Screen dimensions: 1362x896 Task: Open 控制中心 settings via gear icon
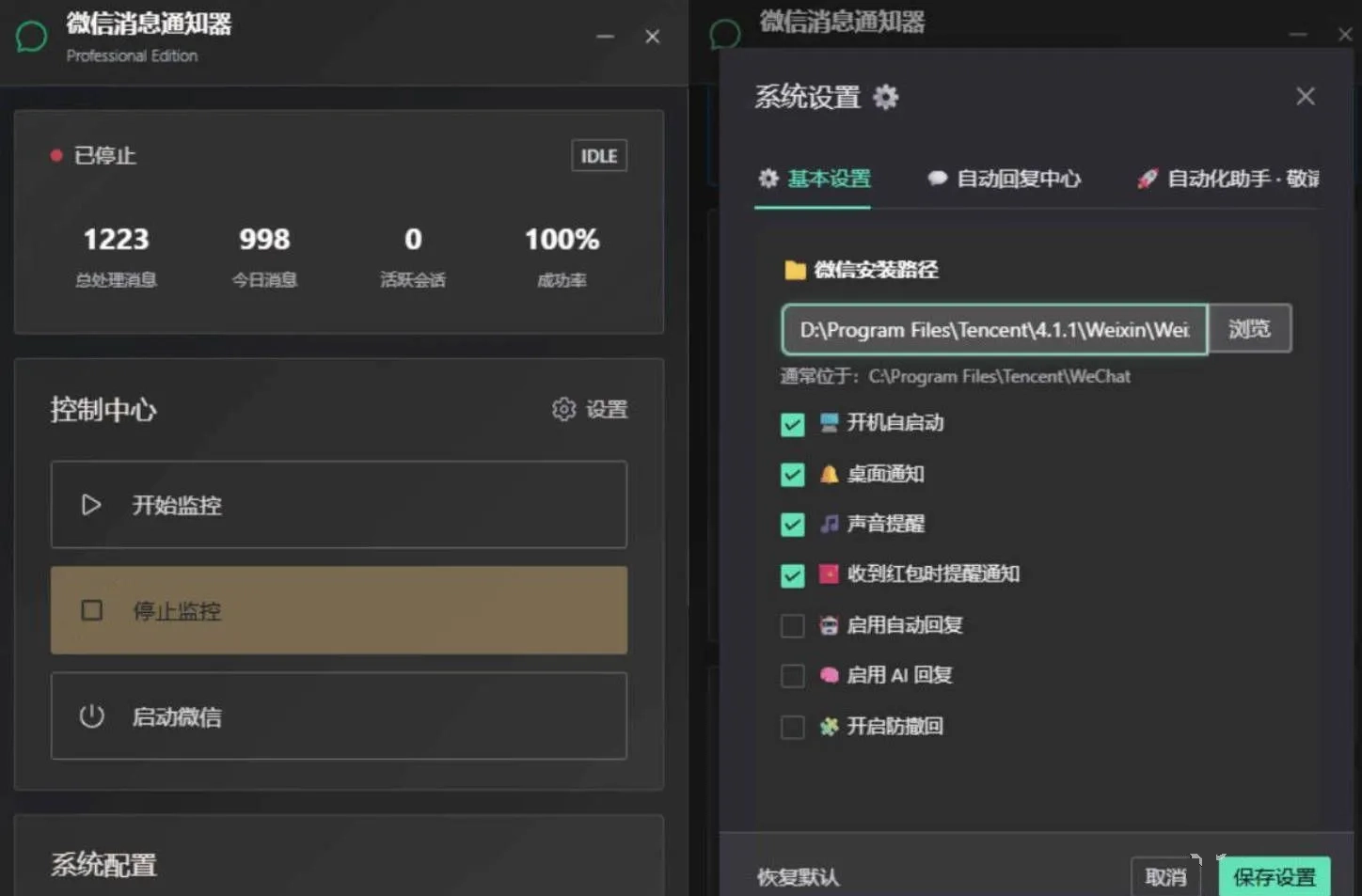[x=563, y=409]
